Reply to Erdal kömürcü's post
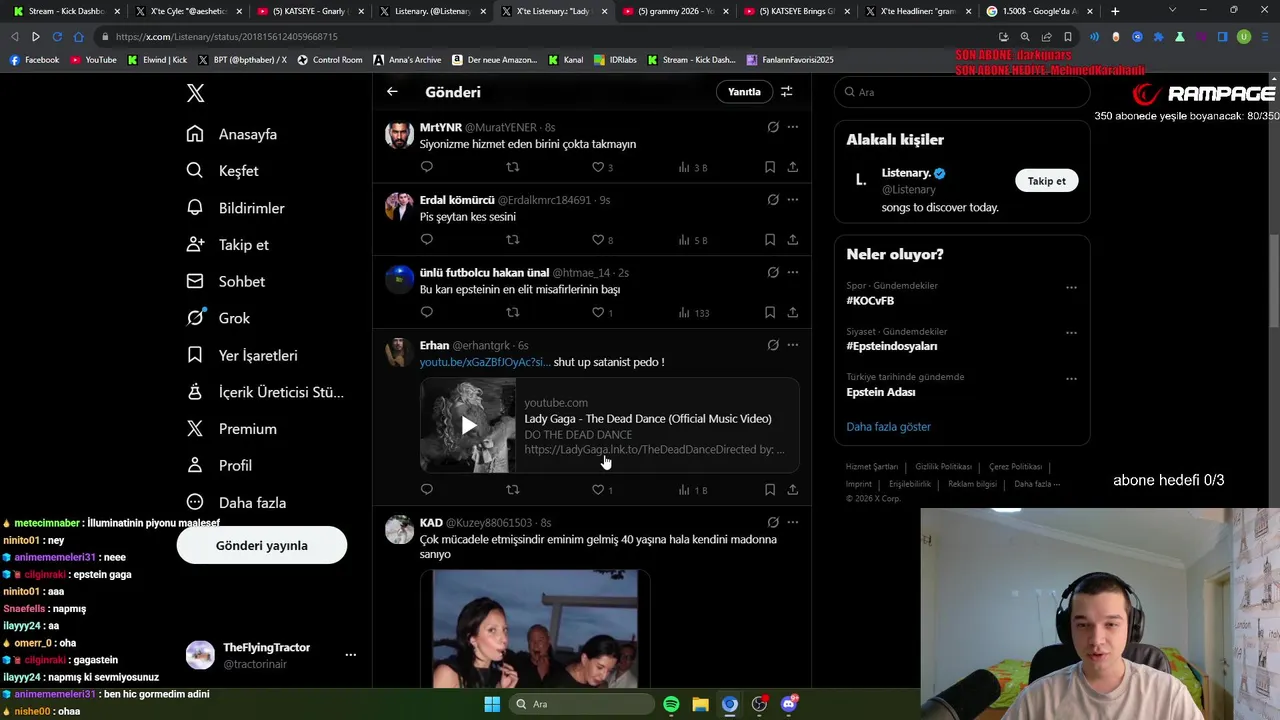The height and width of the screenshot is (720, 1280). [x=427, y=240]
